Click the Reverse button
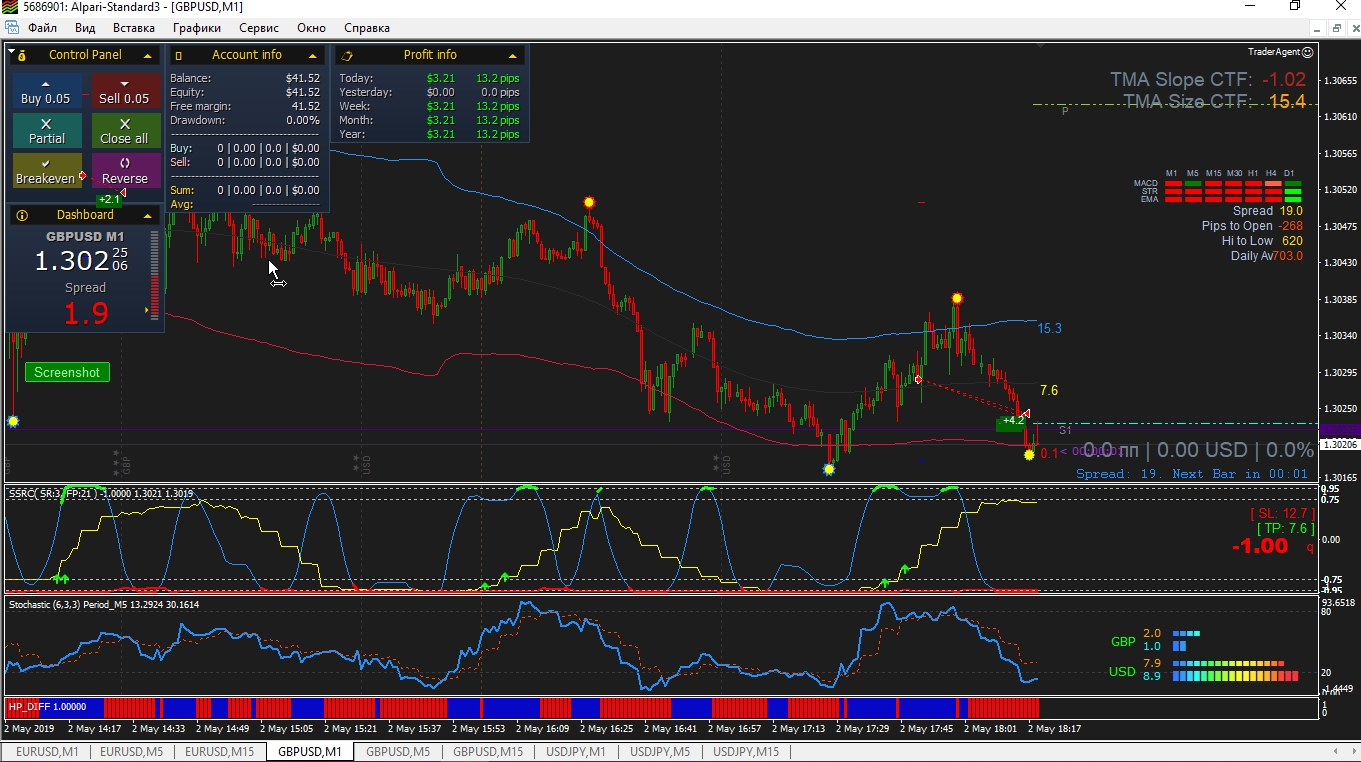This screenshot has height=762, width=1361. coord(125,171)
